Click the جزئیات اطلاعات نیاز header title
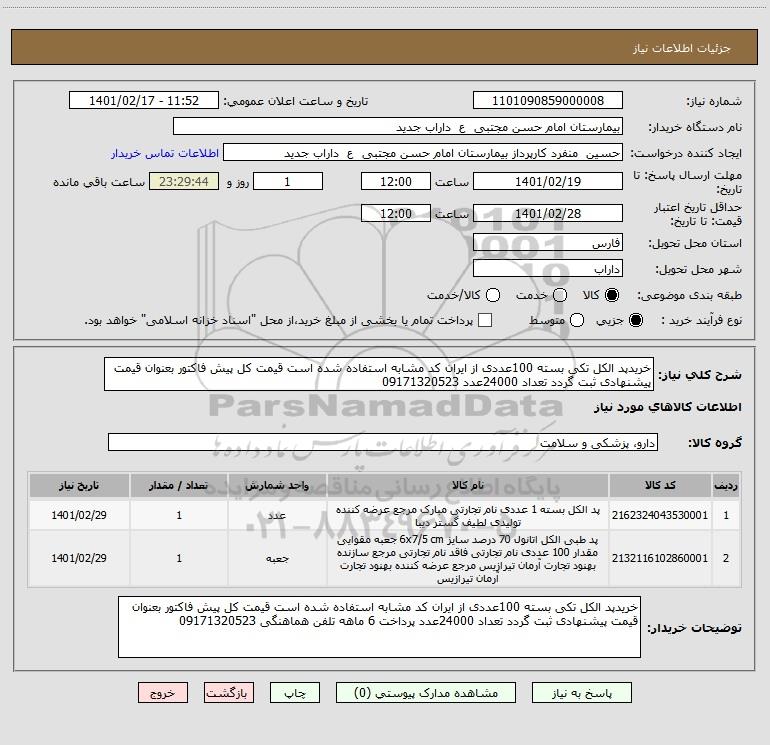770x745 pixels. point(682,48)
